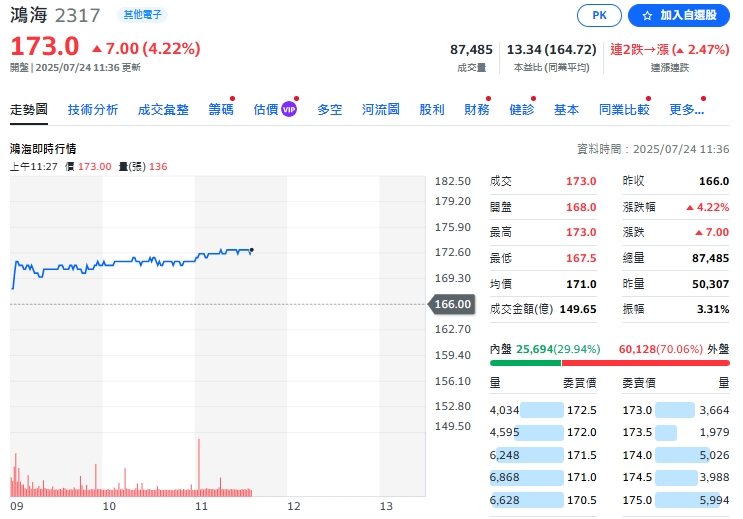
Task: Open the 河流圖 tab
Action: point(381,109)
